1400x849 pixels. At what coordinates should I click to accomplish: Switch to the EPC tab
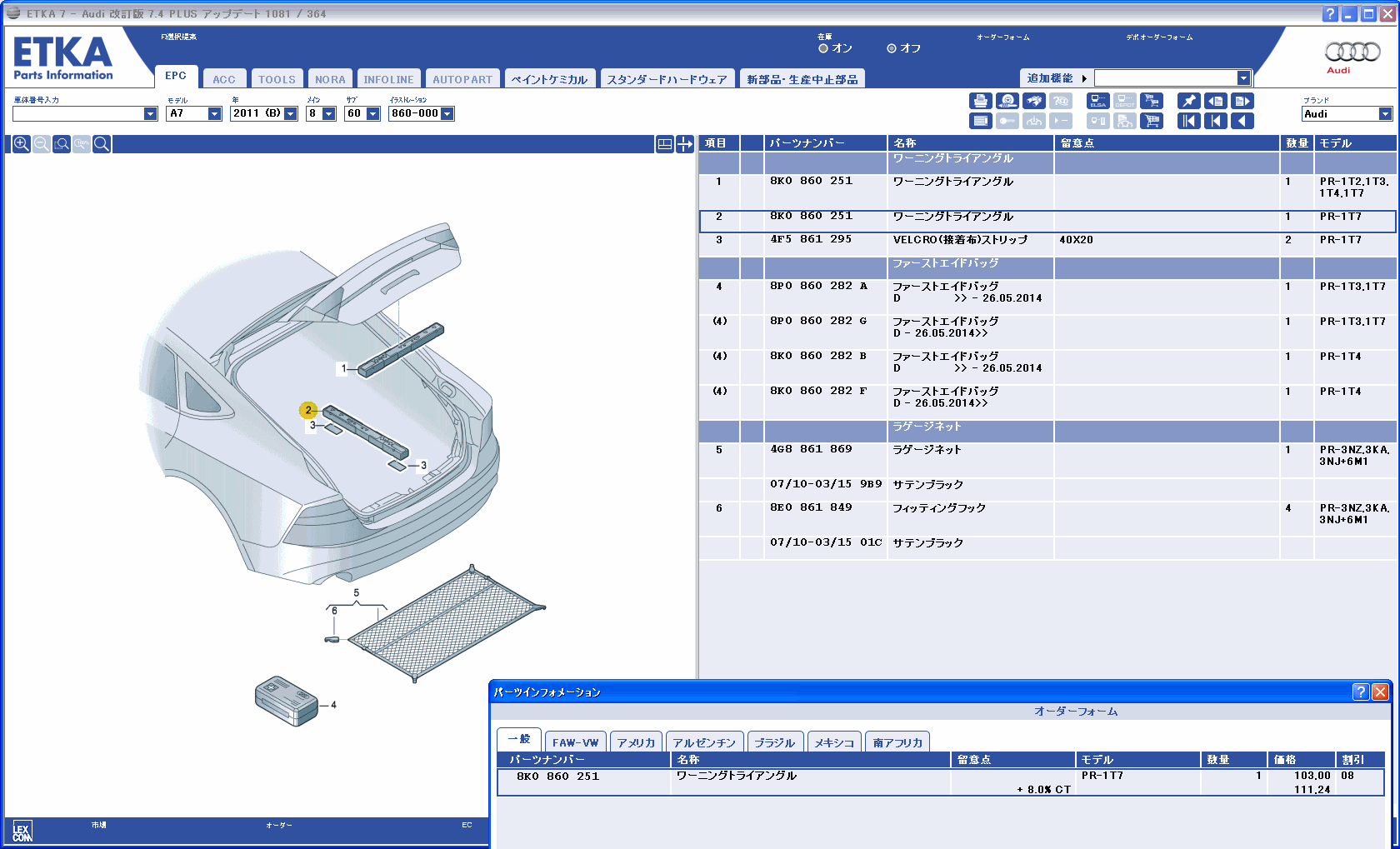[x=176, y=76]
